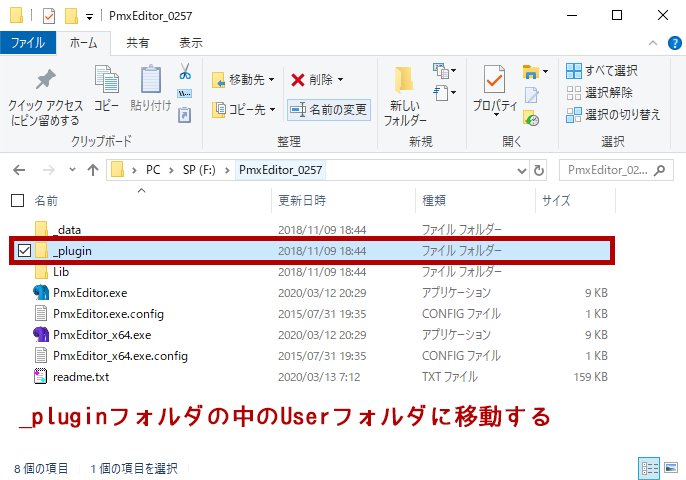Open the Move to dropdown
This screenshot has height=480, width=686.
243,80
